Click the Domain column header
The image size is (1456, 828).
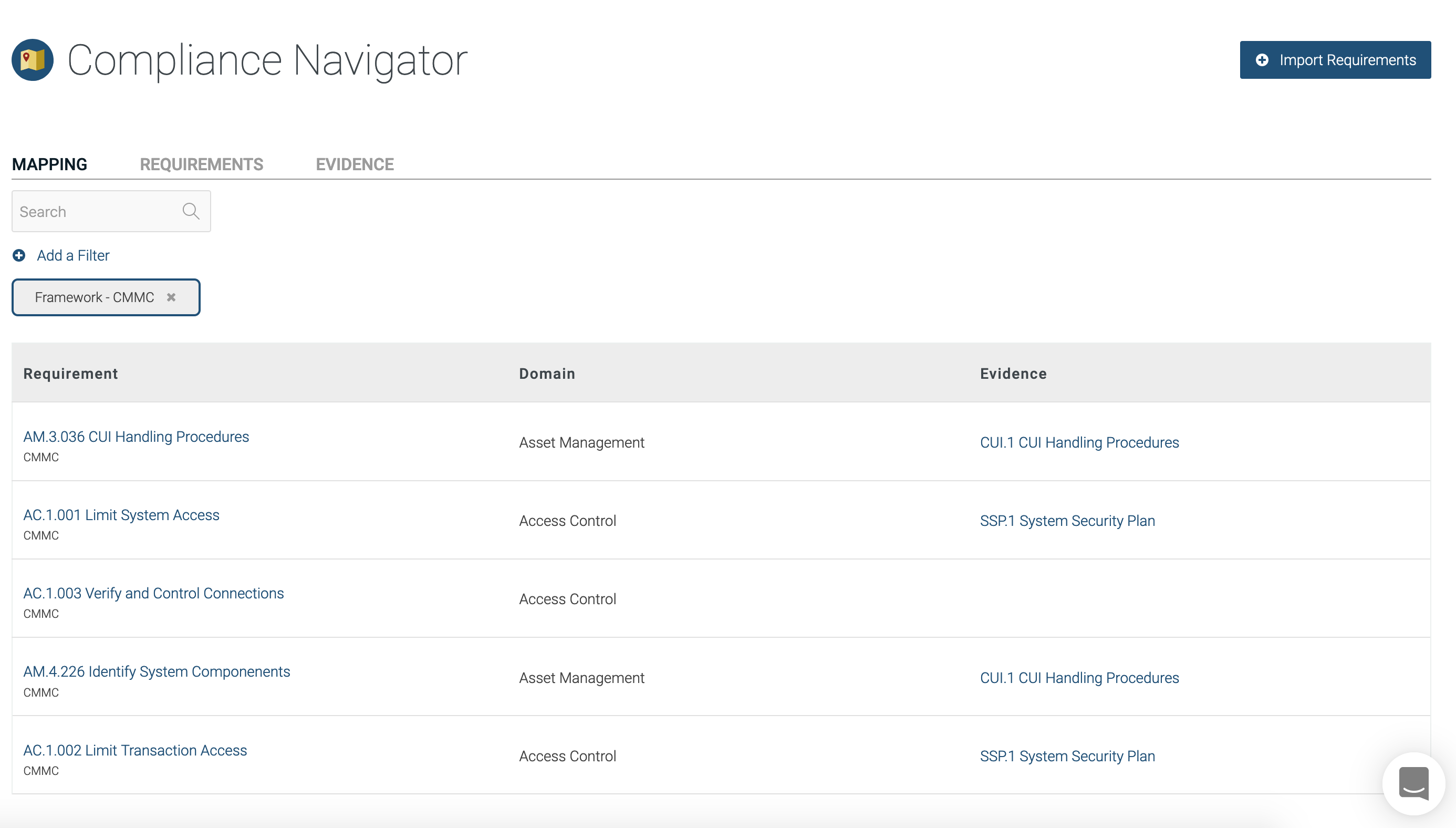(x=546, y=373)
